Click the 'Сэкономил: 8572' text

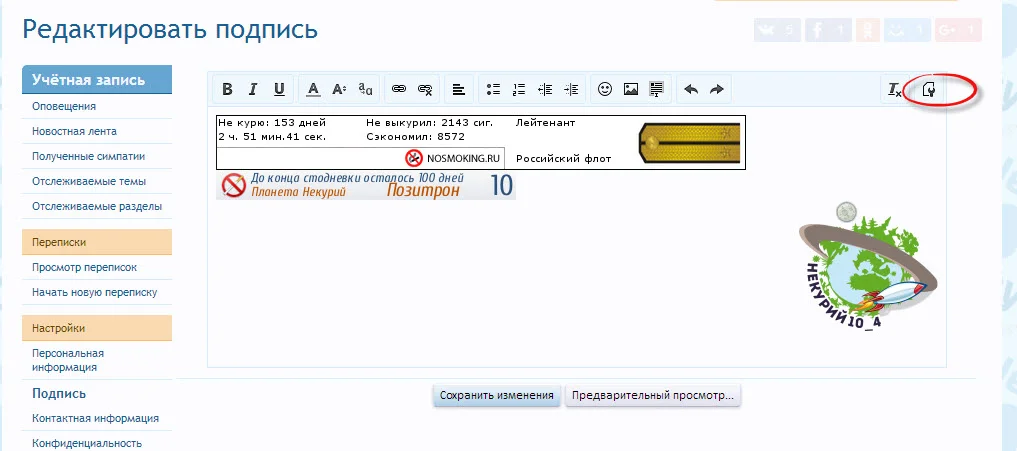point(415,137)
